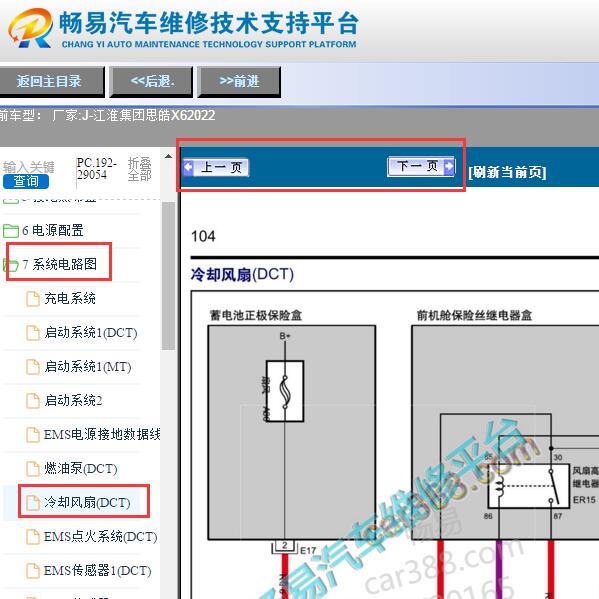Click the left arrow on 上一页
Image resolution: width=599 pixels, height=599 pixels.
point(188,167)
